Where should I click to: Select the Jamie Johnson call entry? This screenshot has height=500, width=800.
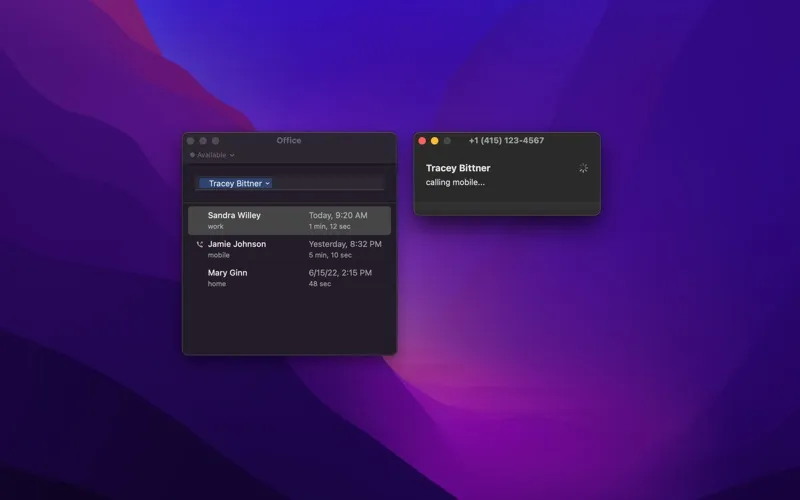tap(289, 249)
